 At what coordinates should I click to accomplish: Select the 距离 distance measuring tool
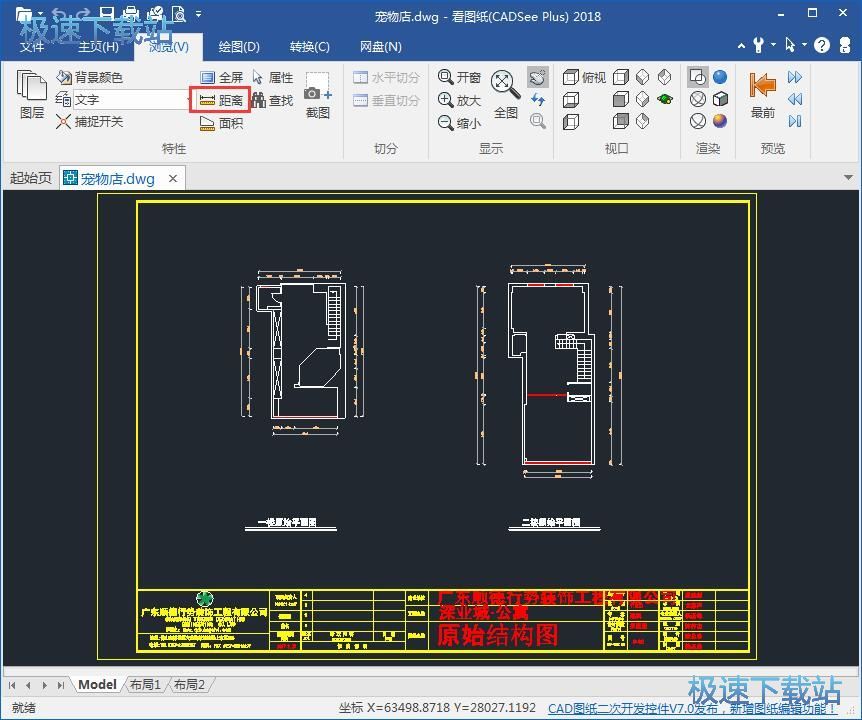220,101
